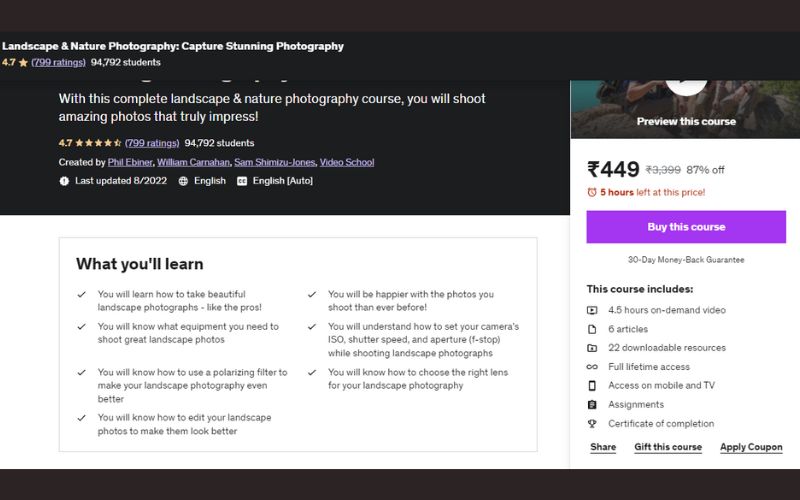Click the (799 ratings) link in sticky header
Screen dimensions: 800x500
[58, 62]
